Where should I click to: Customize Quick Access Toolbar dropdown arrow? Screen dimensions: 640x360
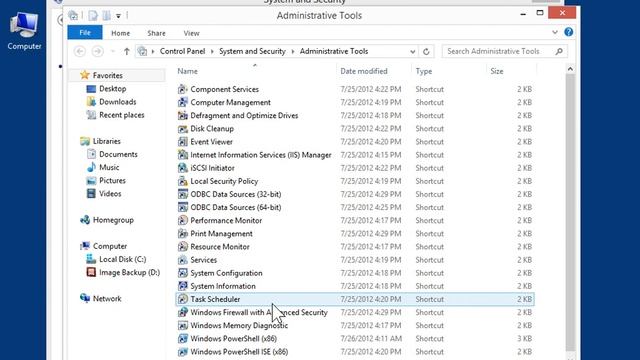point(118,16)
